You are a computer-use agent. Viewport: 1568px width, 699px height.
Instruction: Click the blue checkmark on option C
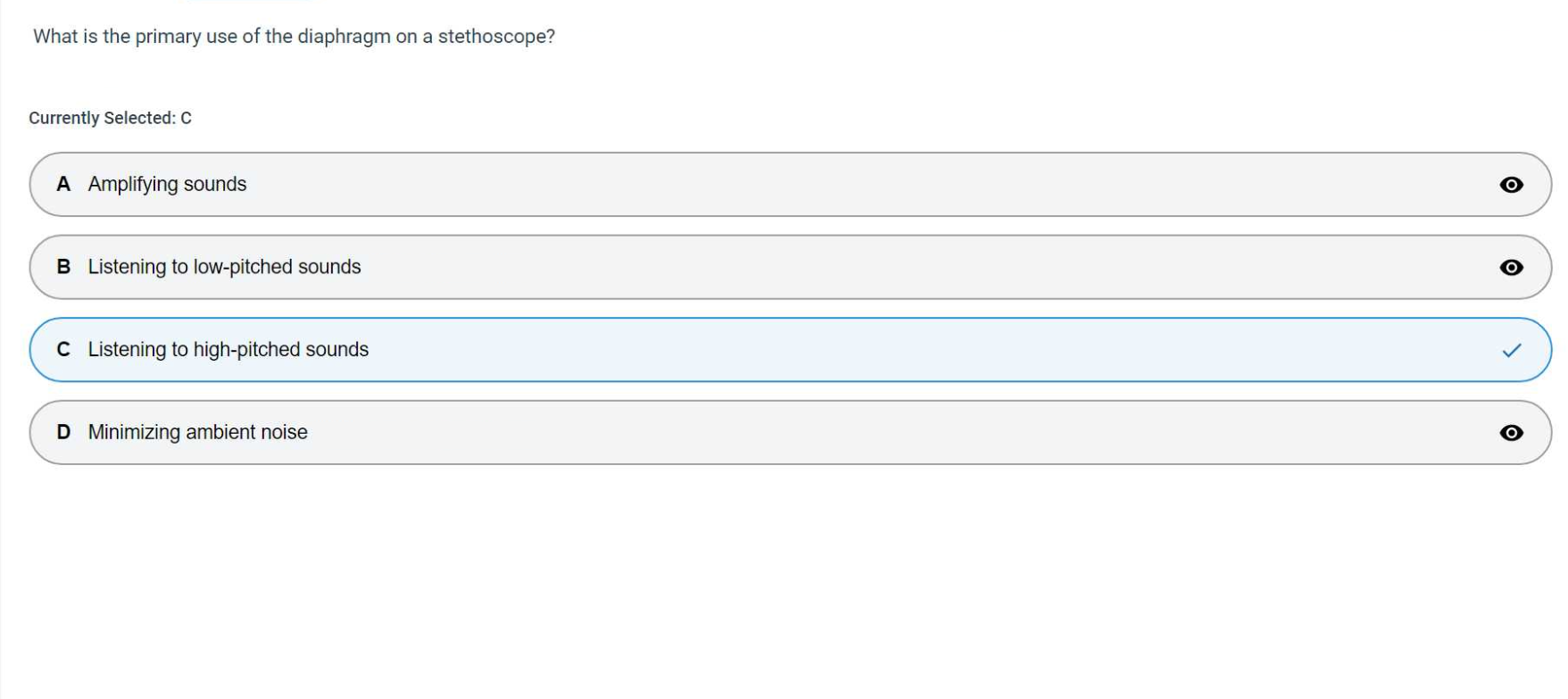click(x=1511, y=351)
